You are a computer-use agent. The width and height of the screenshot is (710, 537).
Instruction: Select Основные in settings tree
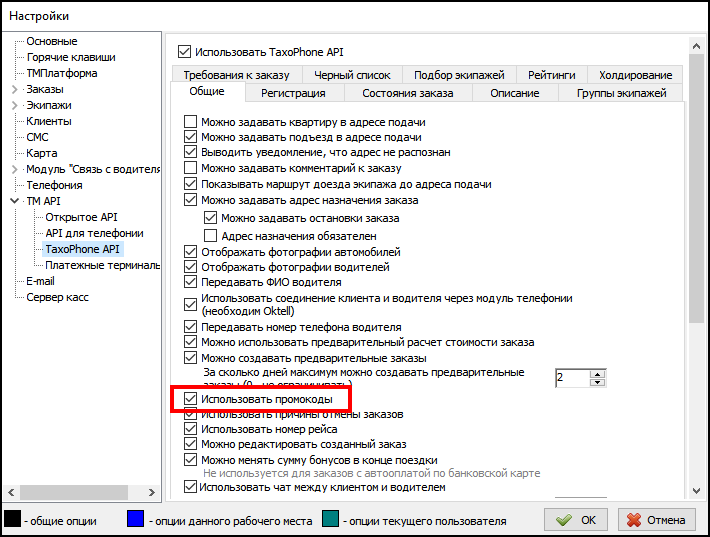pos(52,41)
